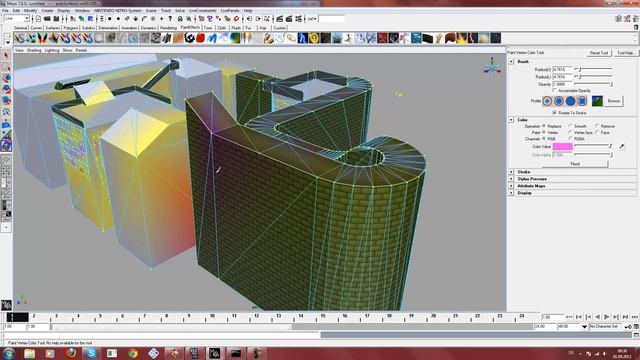
Task: Click the help question mark toolbar icon
Action: point(170,19)
